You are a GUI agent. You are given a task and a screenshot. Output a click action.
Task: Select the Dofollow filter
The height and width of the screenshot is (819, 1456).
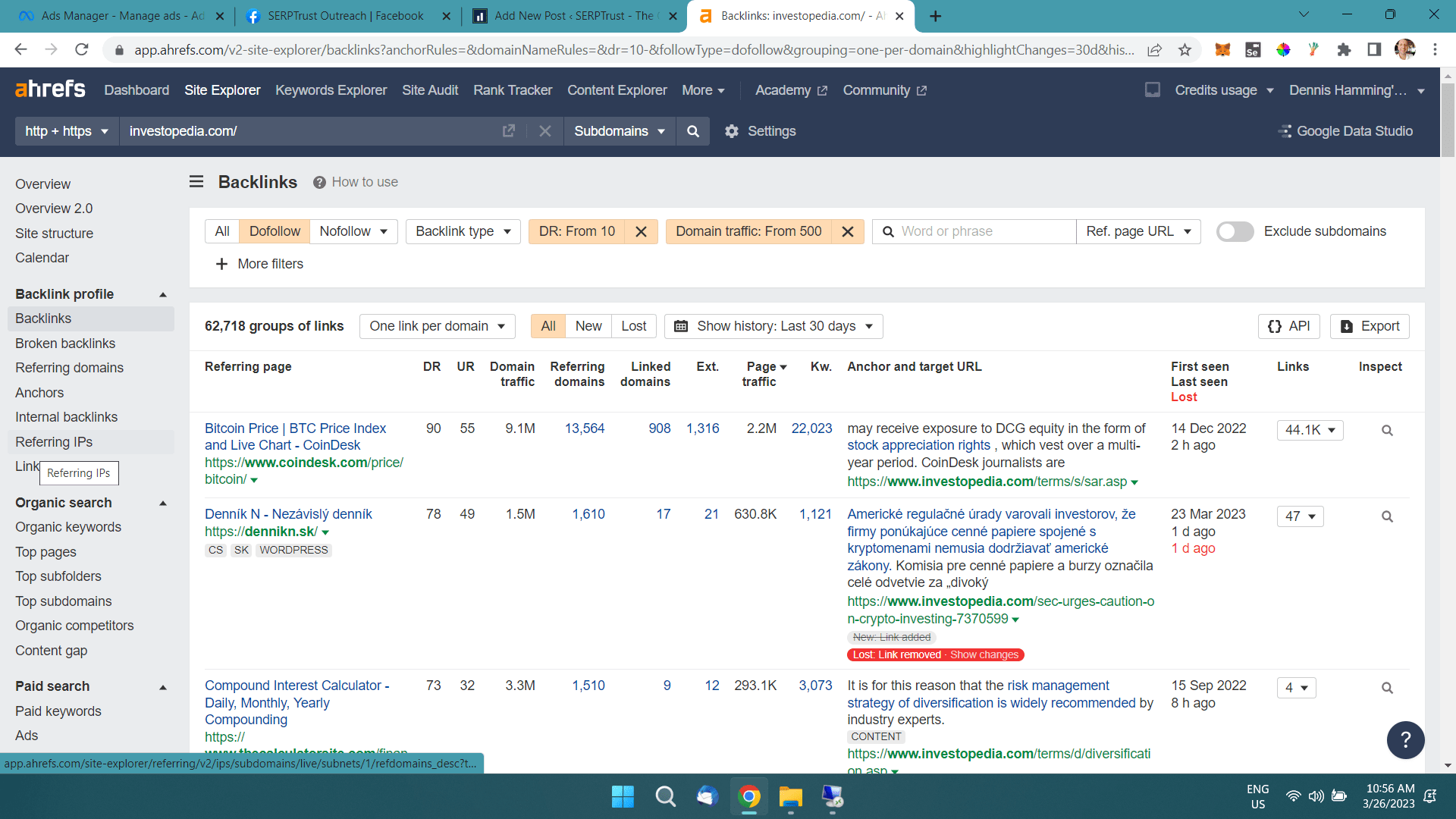(x=275, y=232)
